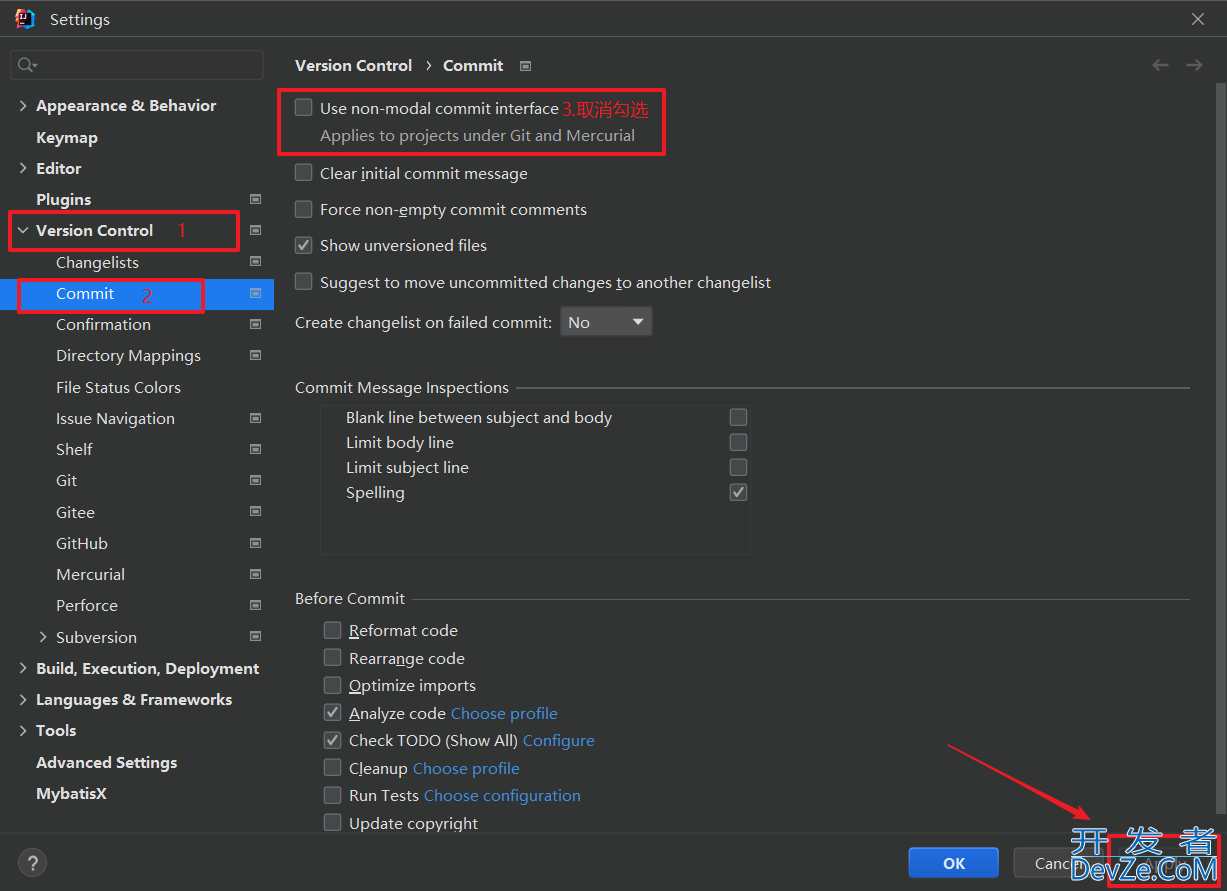
Task: Click the settings search field
Action: coord(137,65)
